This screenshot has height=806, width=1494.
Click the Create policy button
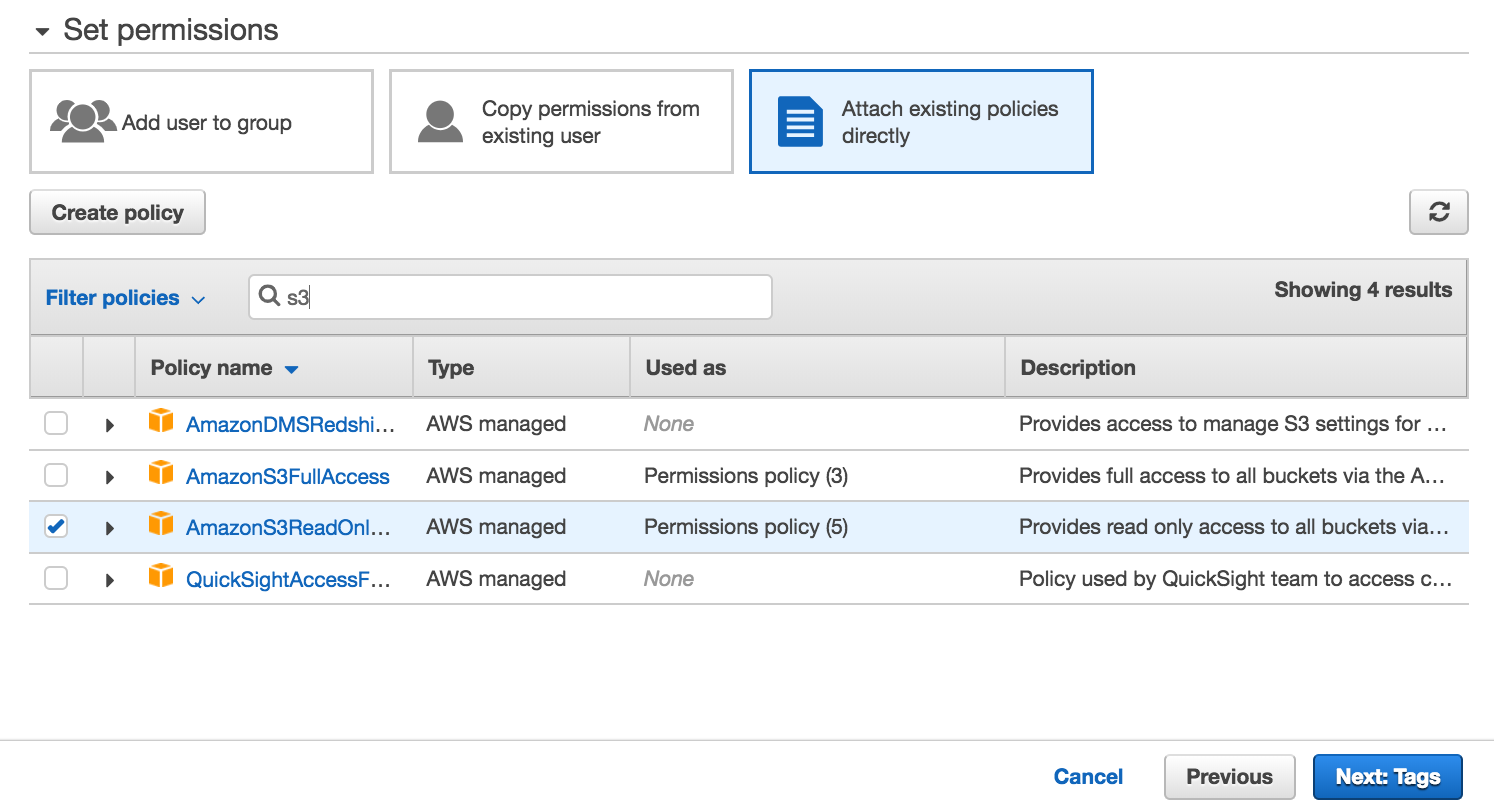tap(117, 212)
